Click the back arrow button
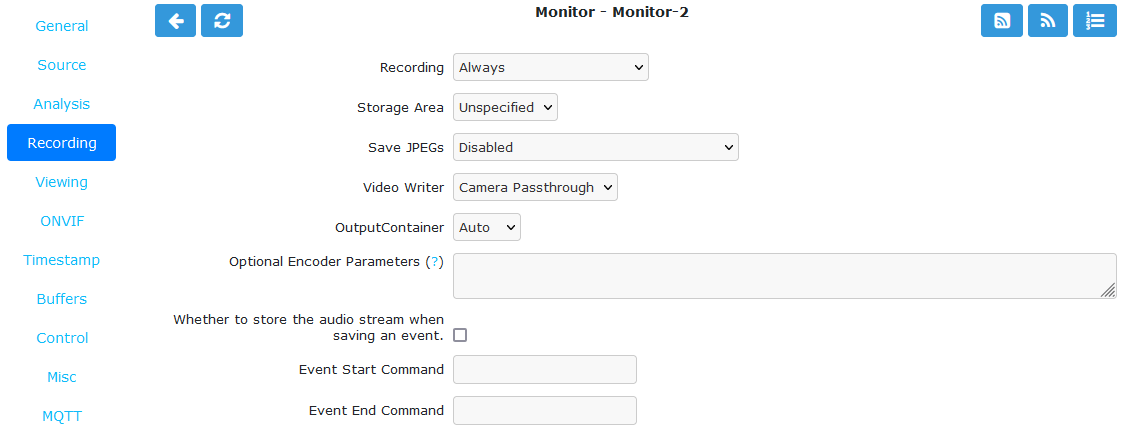The width and height of the screenshot is (1131, 440). (x=175, y=20)
